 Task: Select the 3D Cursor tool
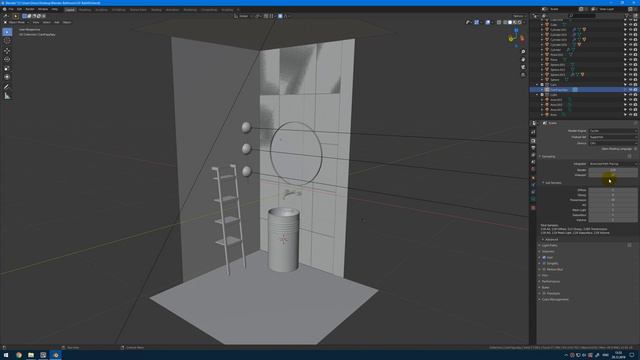[7, 41]
